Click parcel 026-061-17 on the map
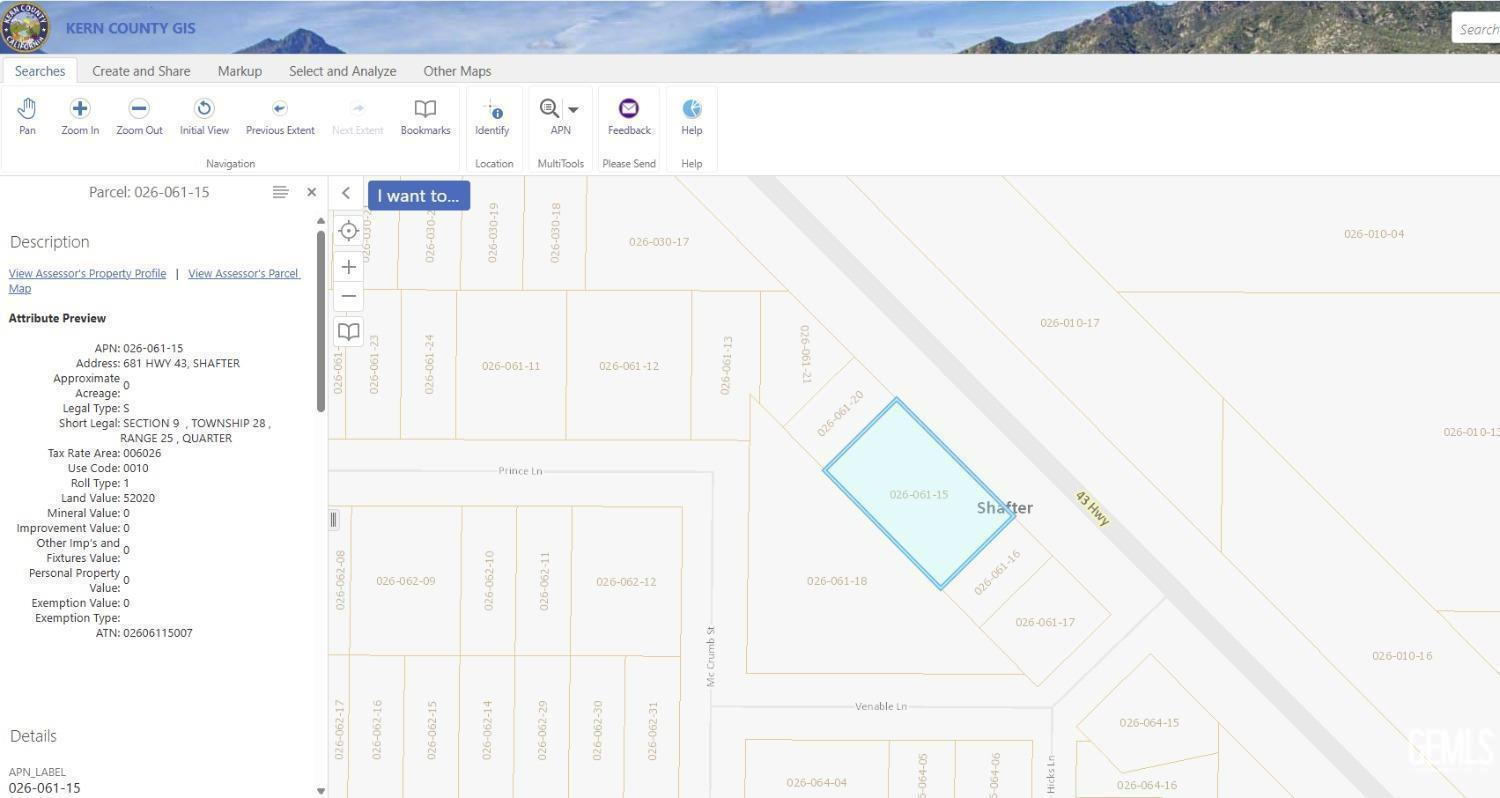The image size is (1500, 798). (1045, 622)
